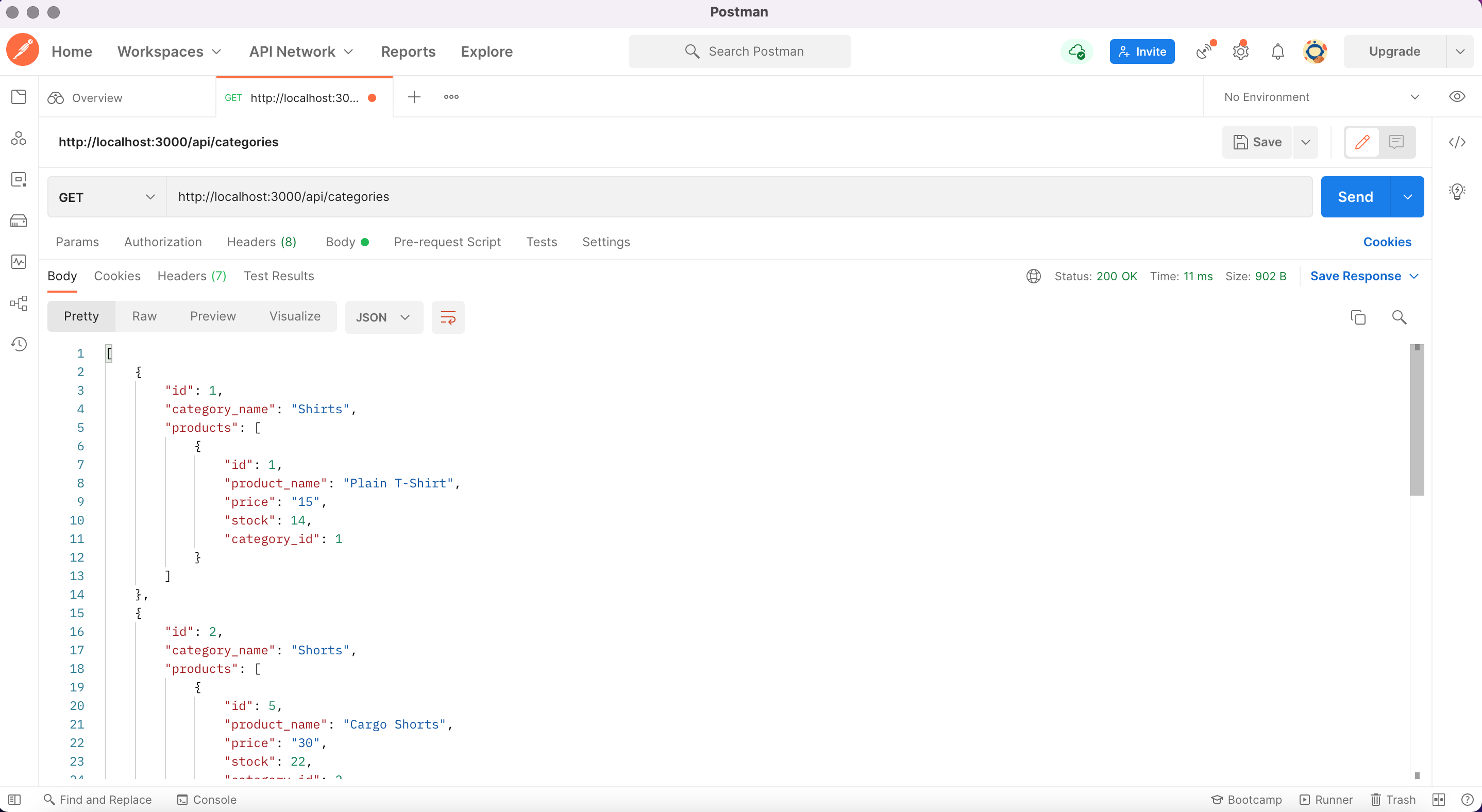
Task: Search within the response body
Action: (x=1399, y=317)
